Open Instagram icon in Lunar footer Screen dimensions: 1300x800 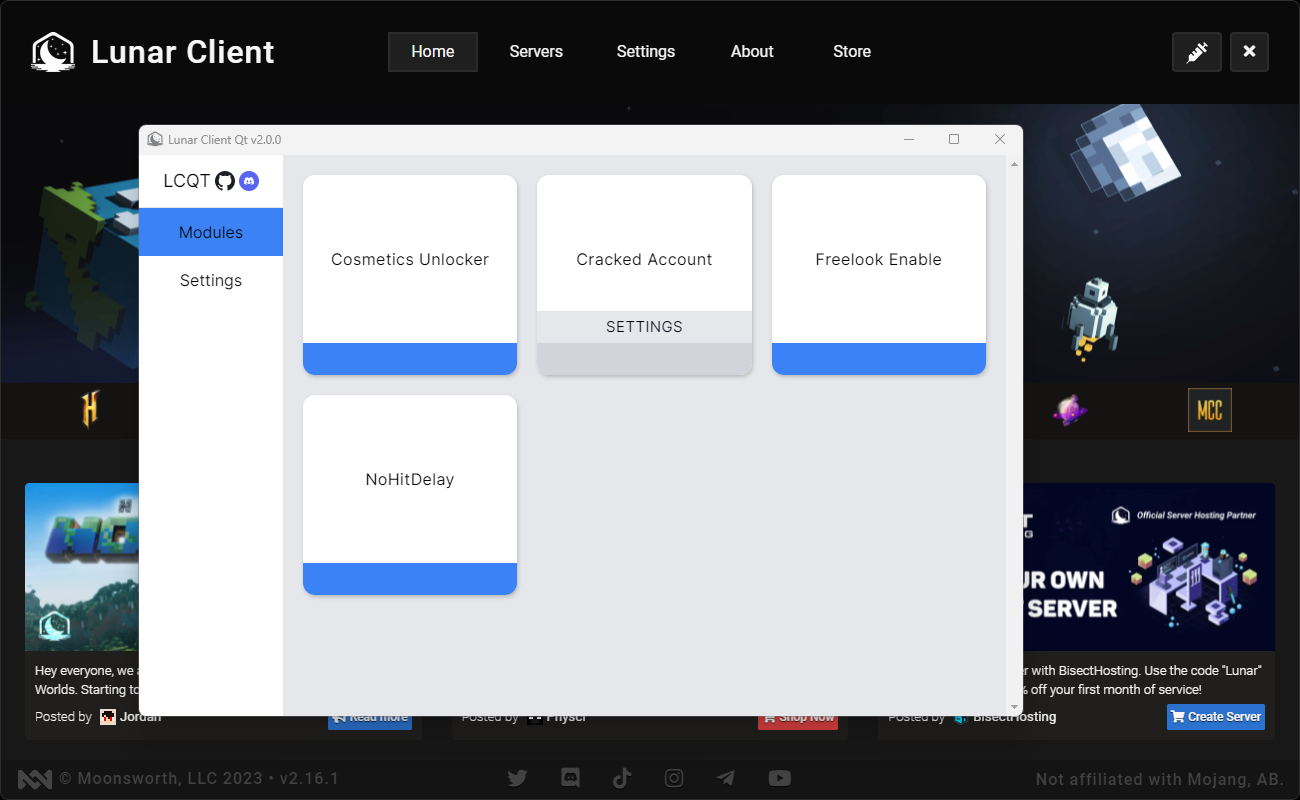675,778
